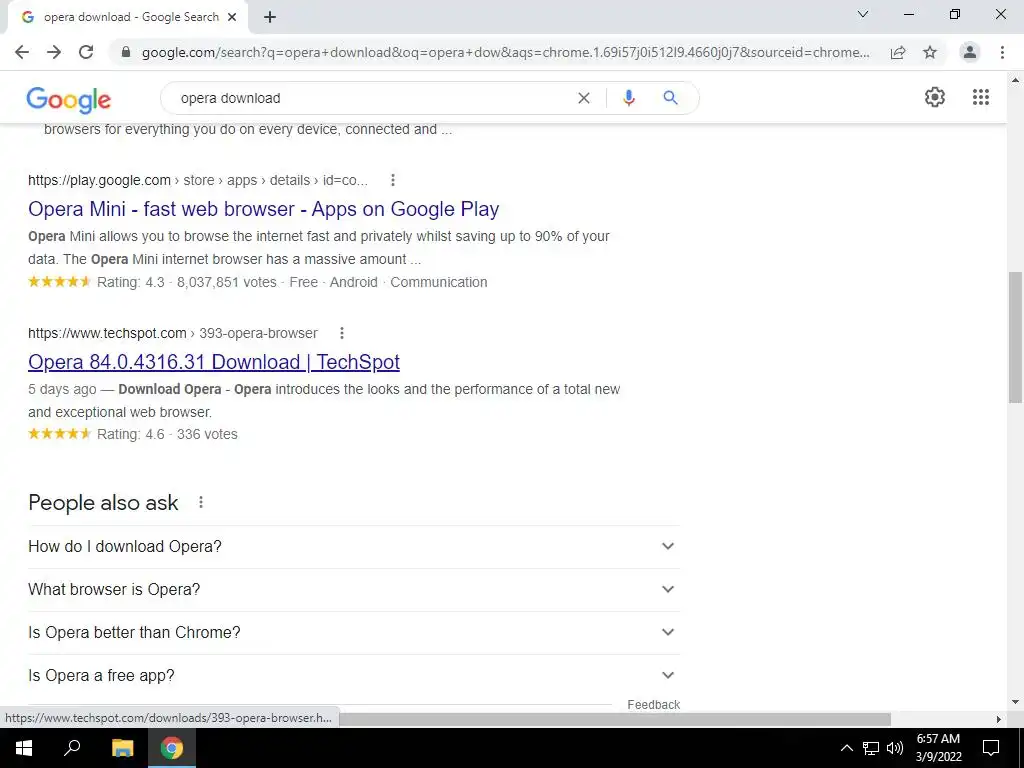Open Opera Mini Google Play result
This screenshot has height=768, width=1024.
pyautogui.click(x=264, y=209)
